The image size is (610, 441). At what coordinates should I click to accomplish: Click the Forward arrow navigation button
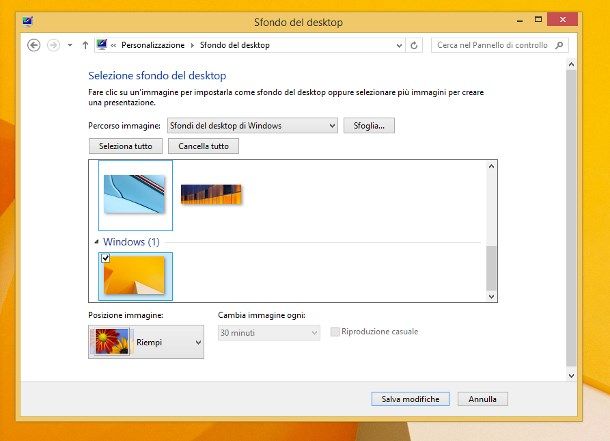tap(53, 46)
